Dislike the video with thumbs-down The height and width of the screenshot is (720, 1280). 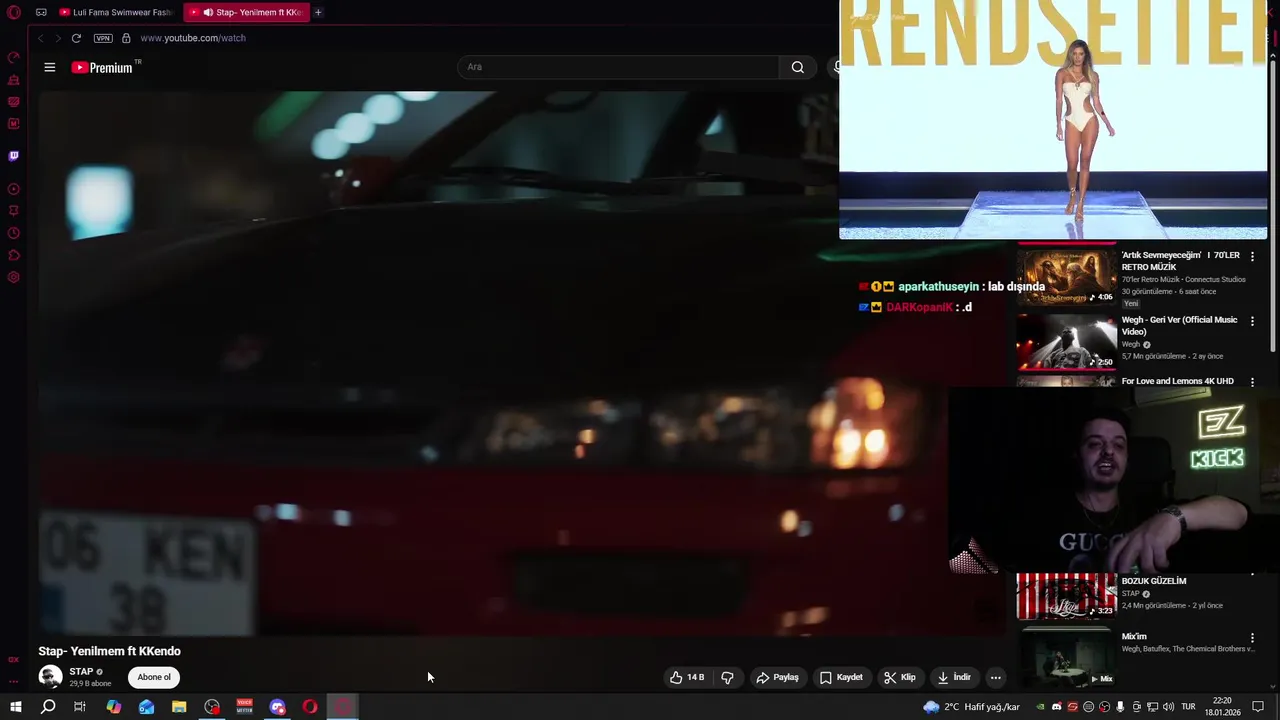click(727, 677)
